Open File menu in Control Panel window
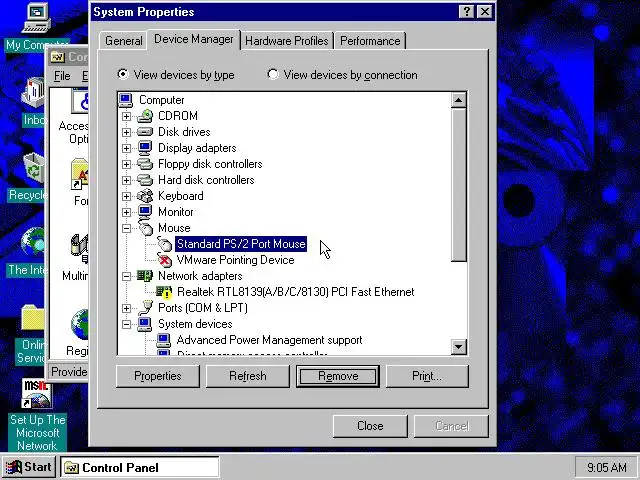 tap(62, 76)
